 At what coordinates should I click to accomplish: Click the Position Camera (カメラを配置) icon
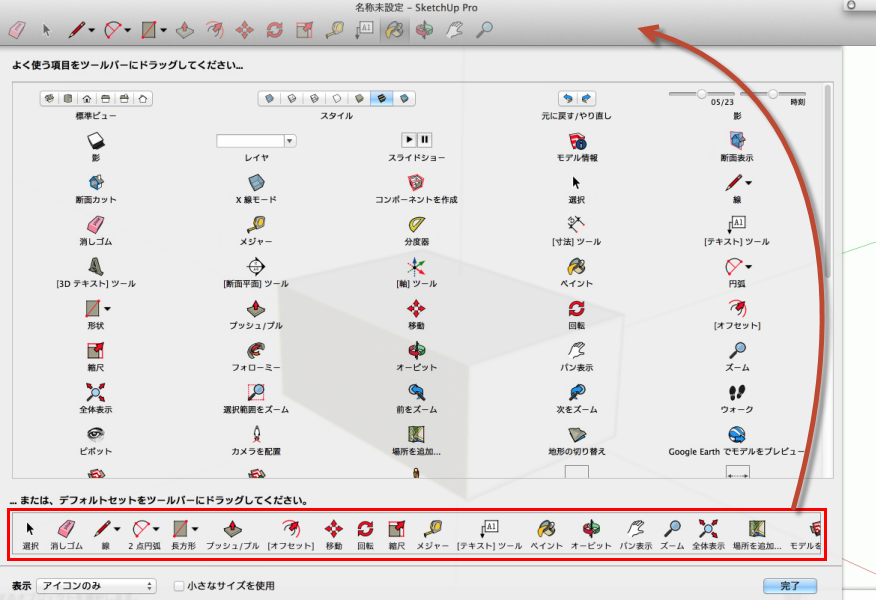click(256, 434)
